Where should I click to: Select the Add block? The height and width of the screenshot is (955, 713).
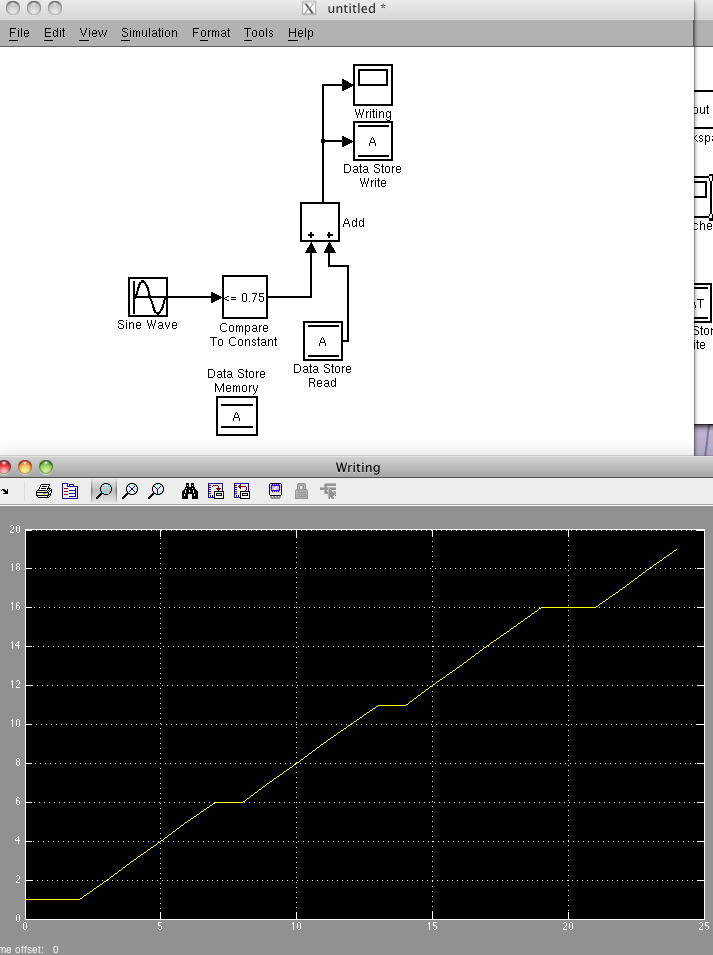(320, 222)
